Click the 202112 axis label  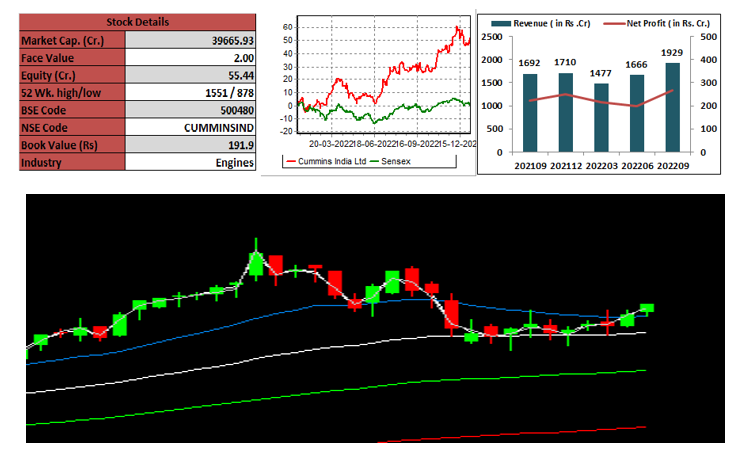point(566,166)
